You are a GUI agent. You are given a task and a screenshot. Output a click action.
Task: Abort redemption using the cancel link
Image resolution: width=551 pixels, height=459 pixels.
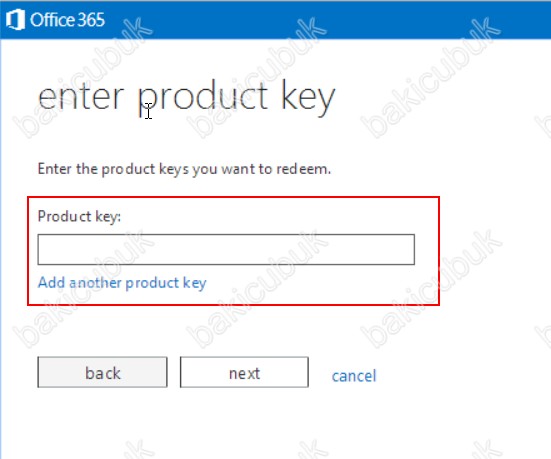coord(354,376)
